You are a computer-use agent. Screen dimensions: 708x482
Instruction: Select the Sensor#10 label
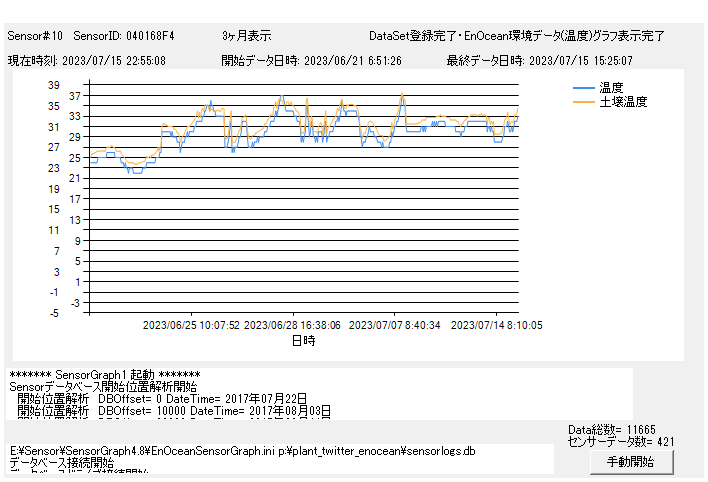[35, 36]
